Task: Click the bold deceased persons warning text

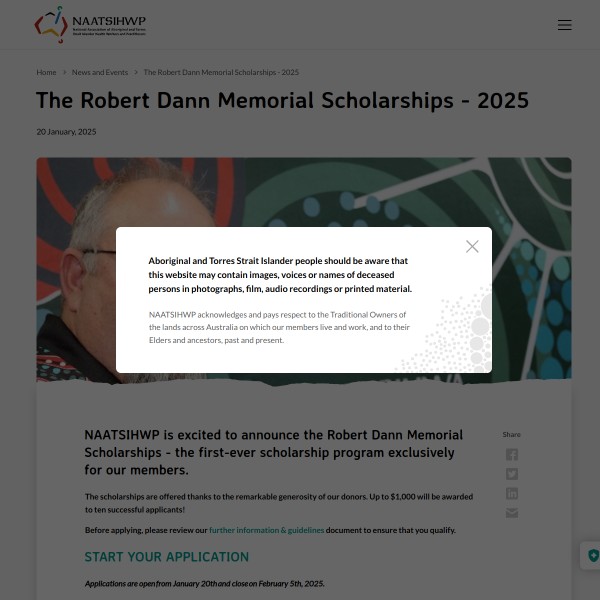Action: coord(280,274)
